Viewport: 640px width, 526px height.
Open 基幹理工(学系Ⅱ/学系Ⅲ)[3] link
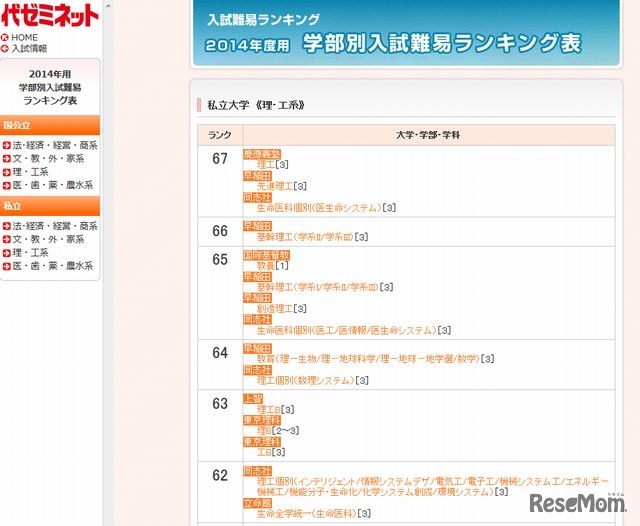[313, 237]
